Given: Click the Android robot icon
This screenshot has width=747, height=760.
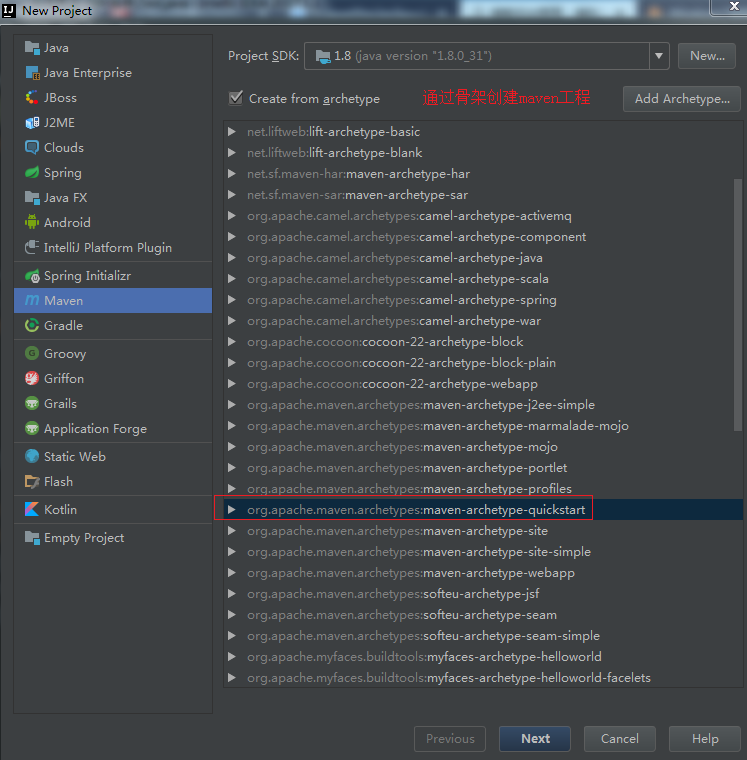Looking at the screenshot, I should click(32, 222).
